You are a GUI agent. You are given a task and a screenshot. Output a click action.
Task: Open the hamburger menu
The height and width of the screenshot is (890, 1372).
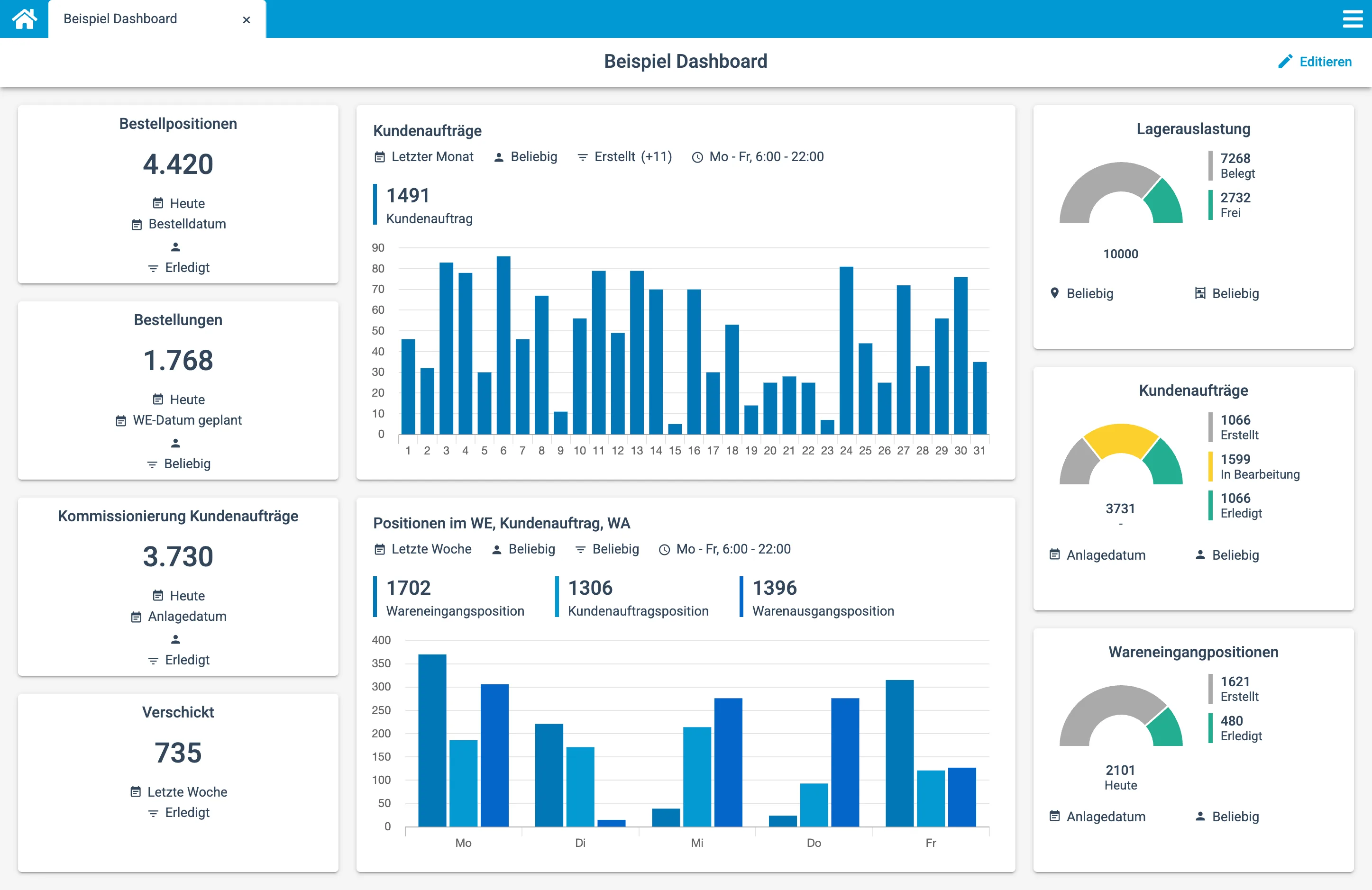tap(1353, 19)
